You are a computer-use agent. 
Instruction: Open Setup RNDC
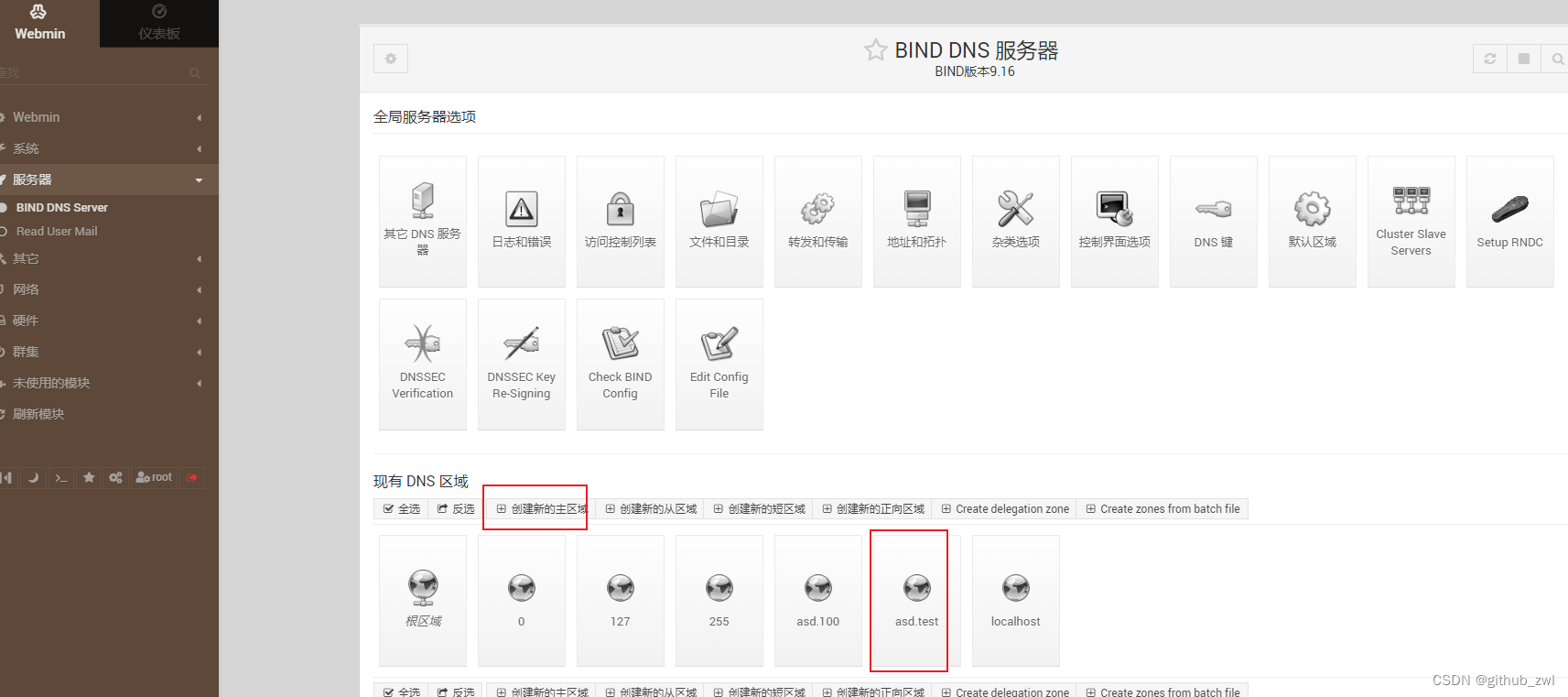click(x=1510, y=221)
